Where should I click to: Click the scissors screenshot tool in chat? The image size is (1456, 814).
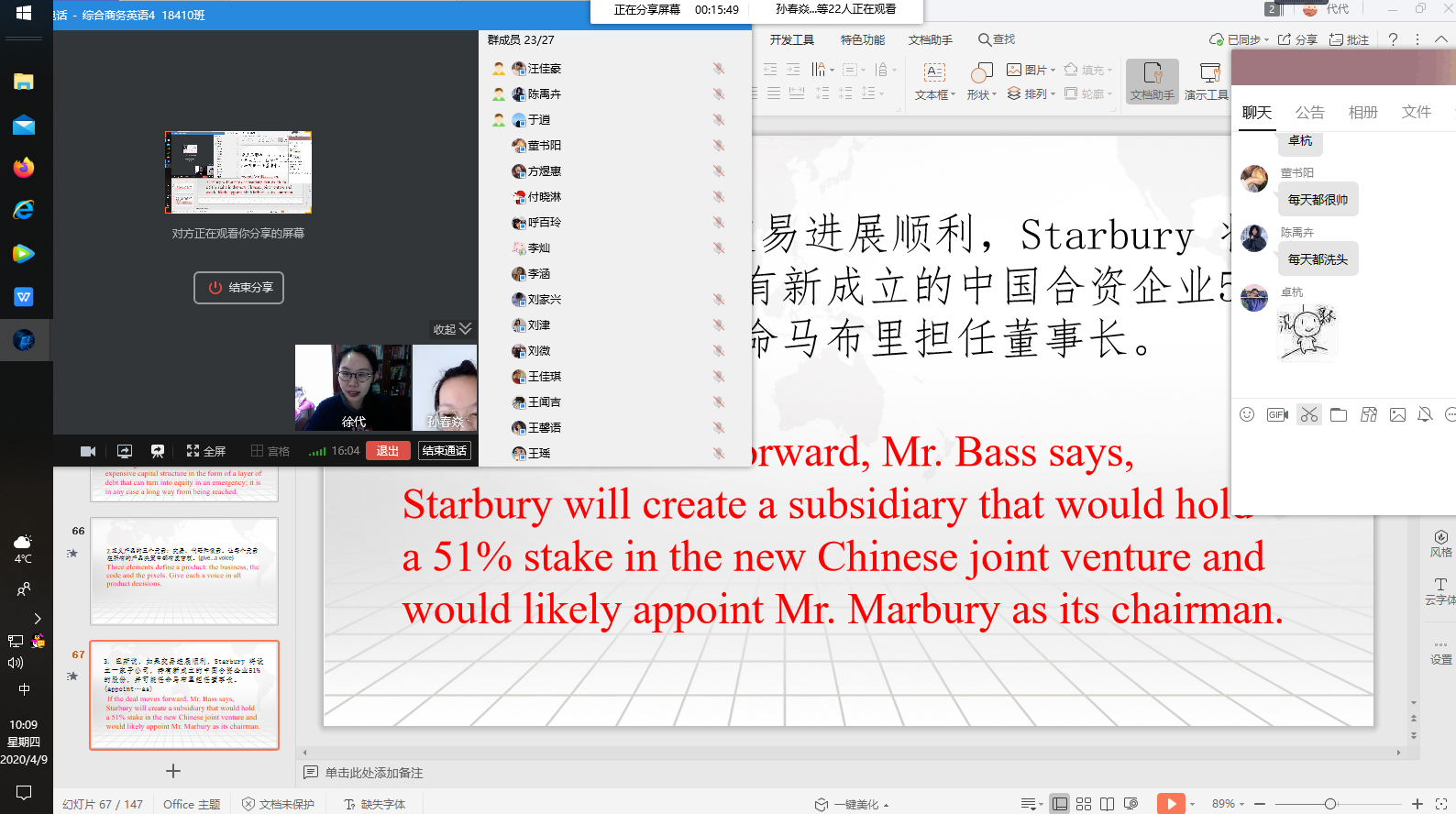tap(1308, 414)
